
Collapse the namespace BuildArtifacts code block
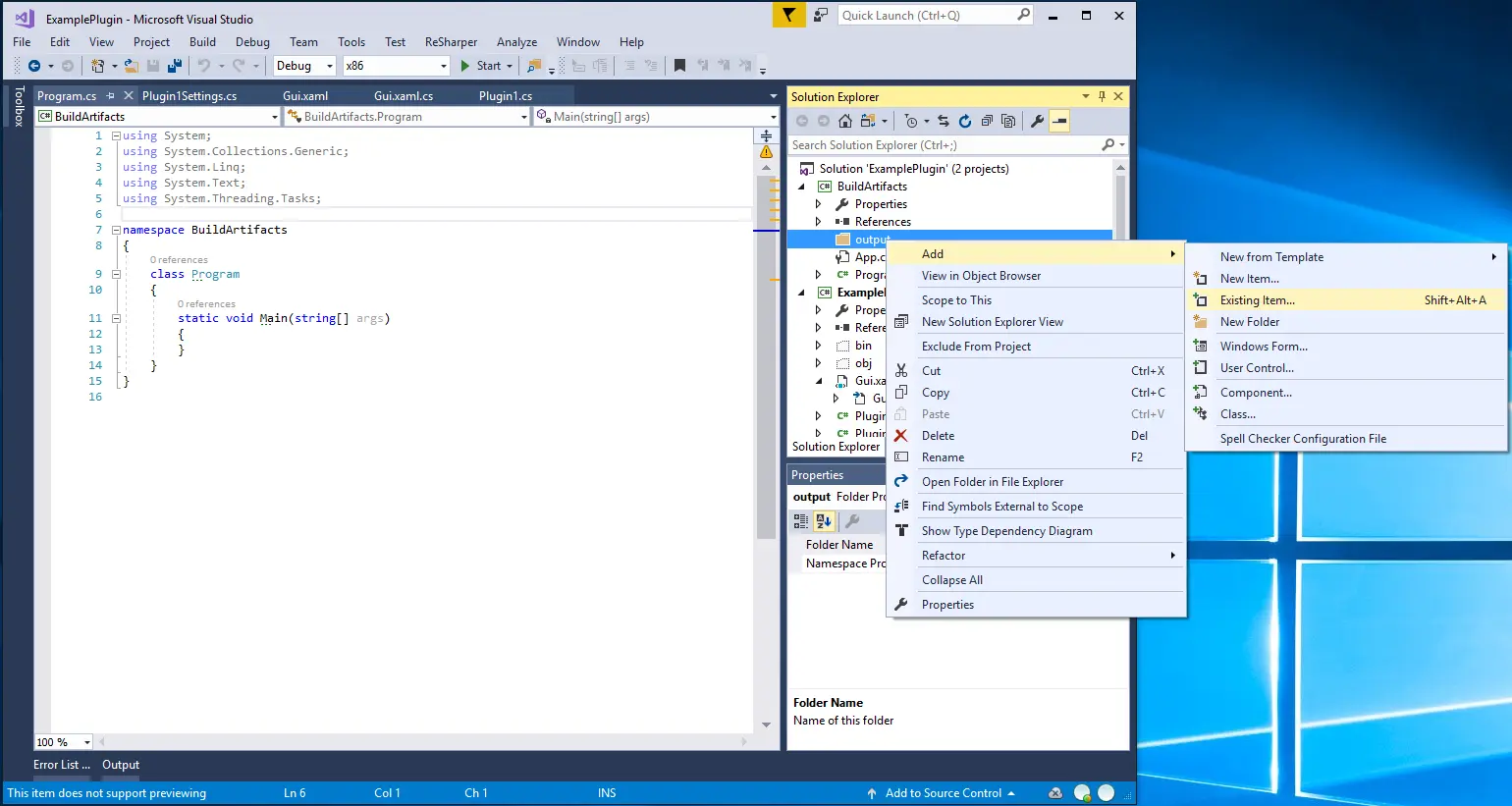(x=116, y=230)
